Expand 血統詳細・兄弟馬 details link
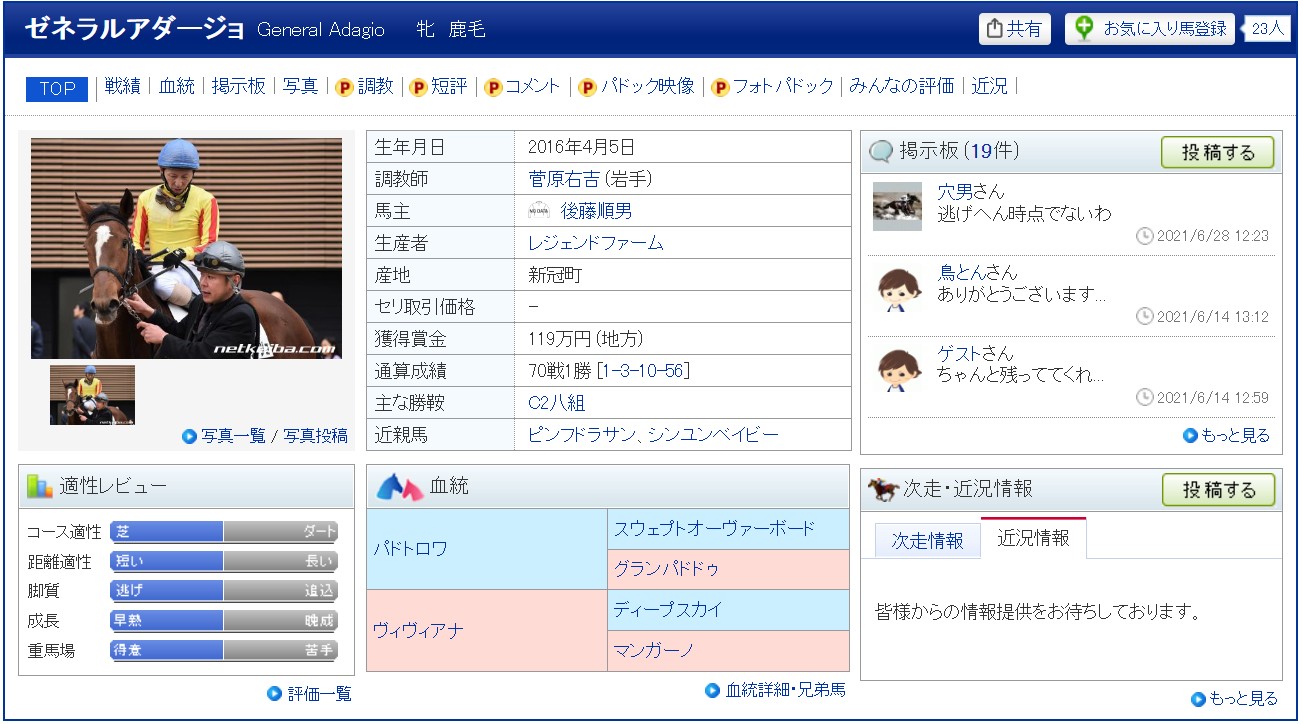 [776, 690]
